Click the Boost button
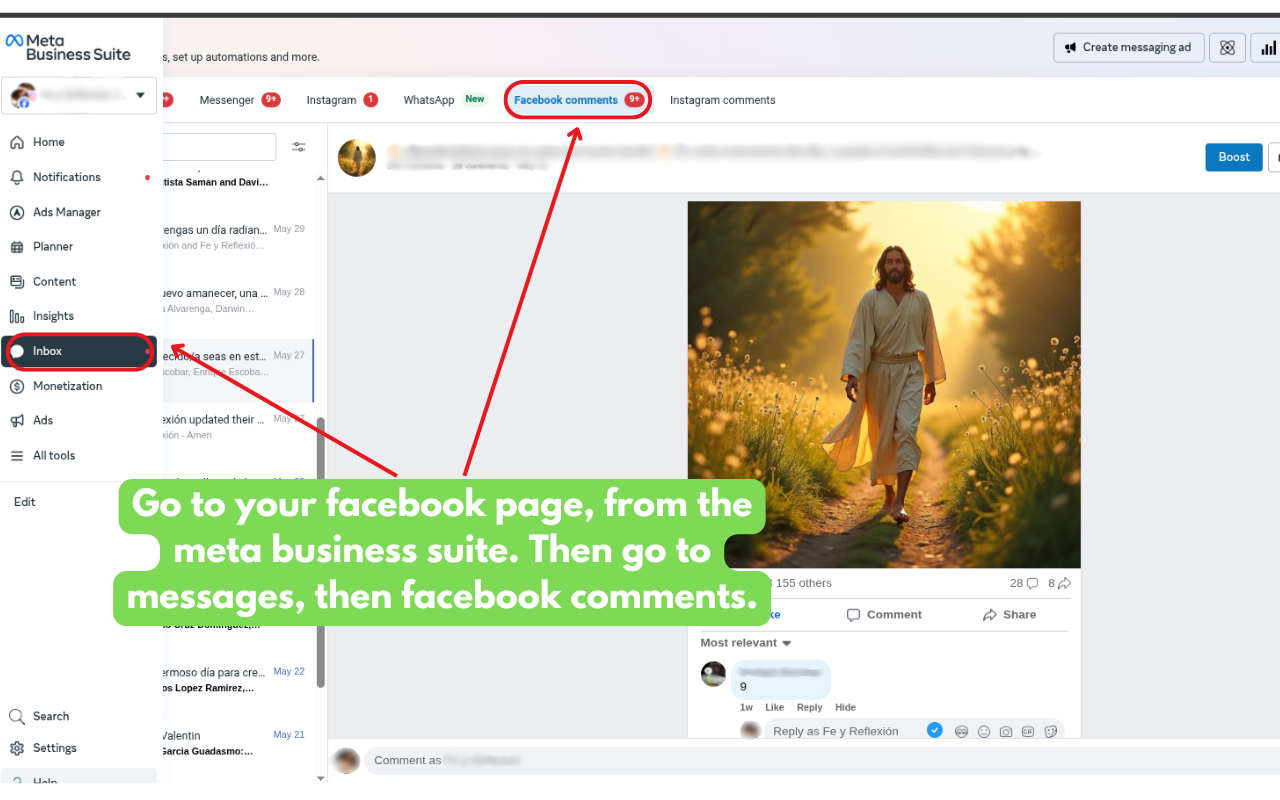1280x800 pixels. (x=1233, y=157)
